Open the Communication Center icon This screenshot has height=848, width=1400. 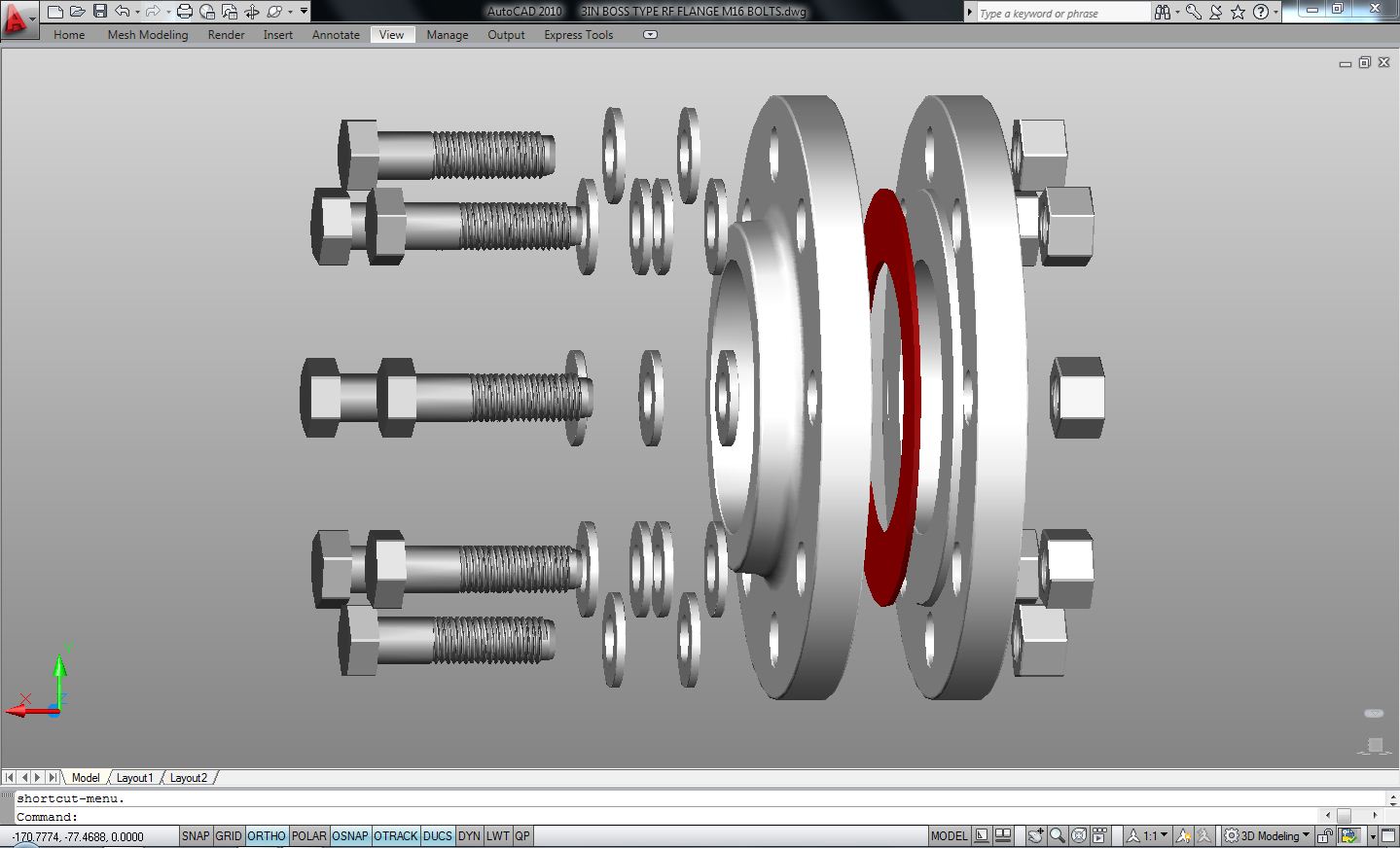coord(1216,12)
